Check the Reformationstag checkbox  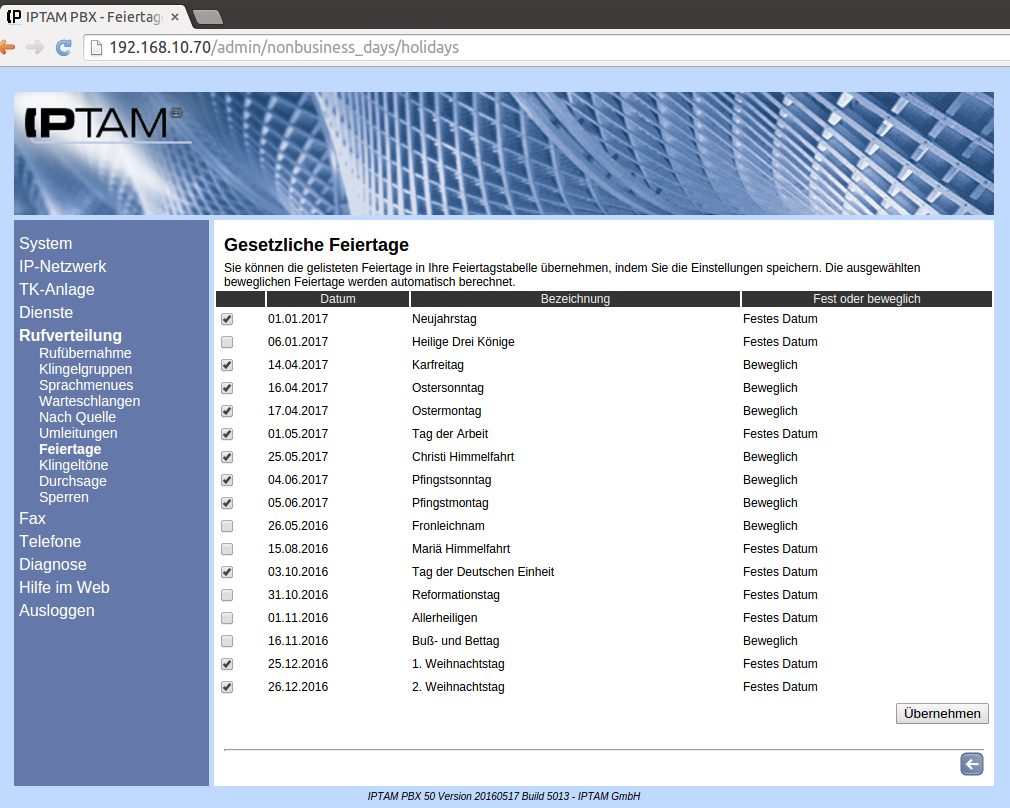tap(227, 595)
